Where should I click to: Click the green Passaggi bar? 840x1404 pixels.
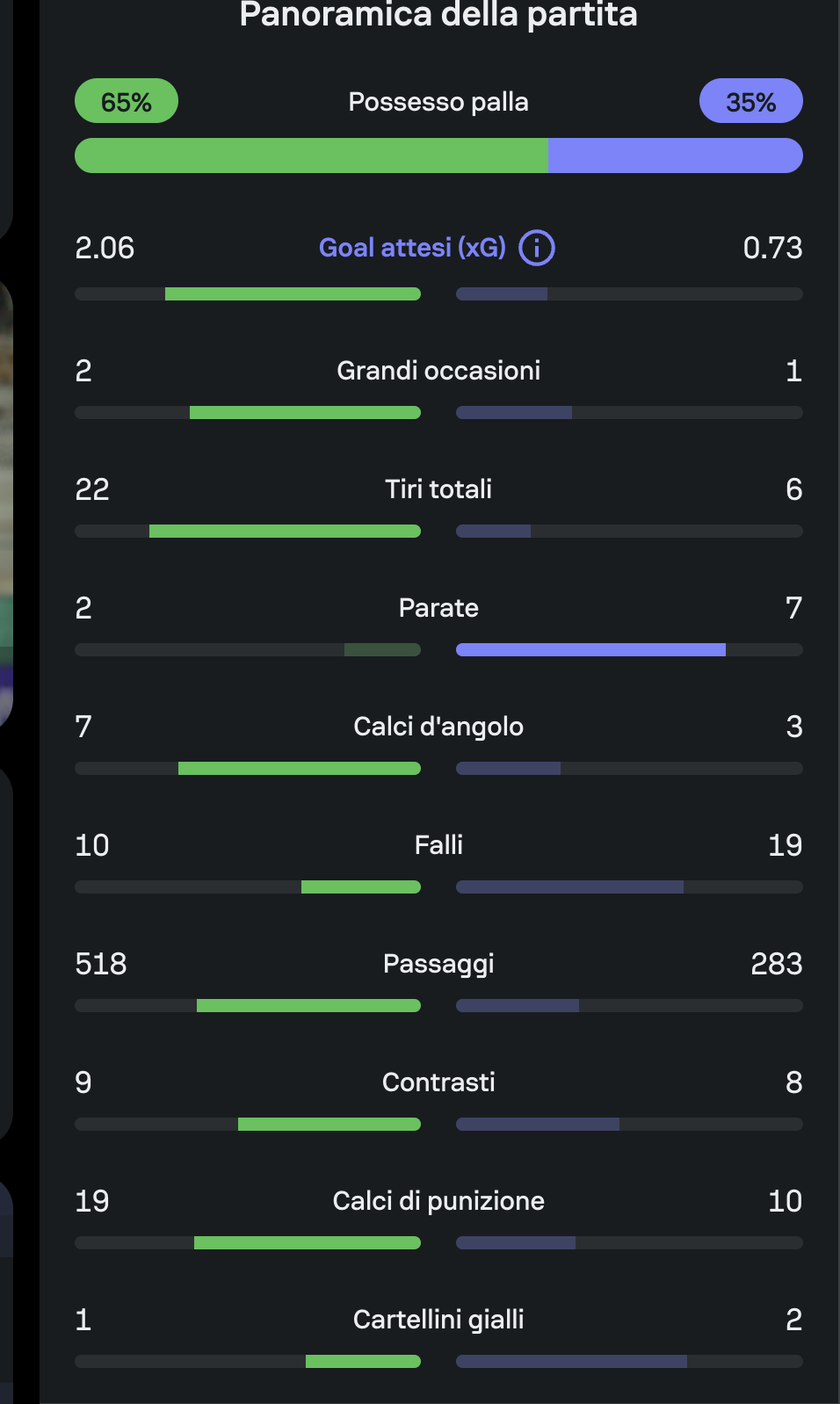pyautogui.click(x=308, y=1006)
